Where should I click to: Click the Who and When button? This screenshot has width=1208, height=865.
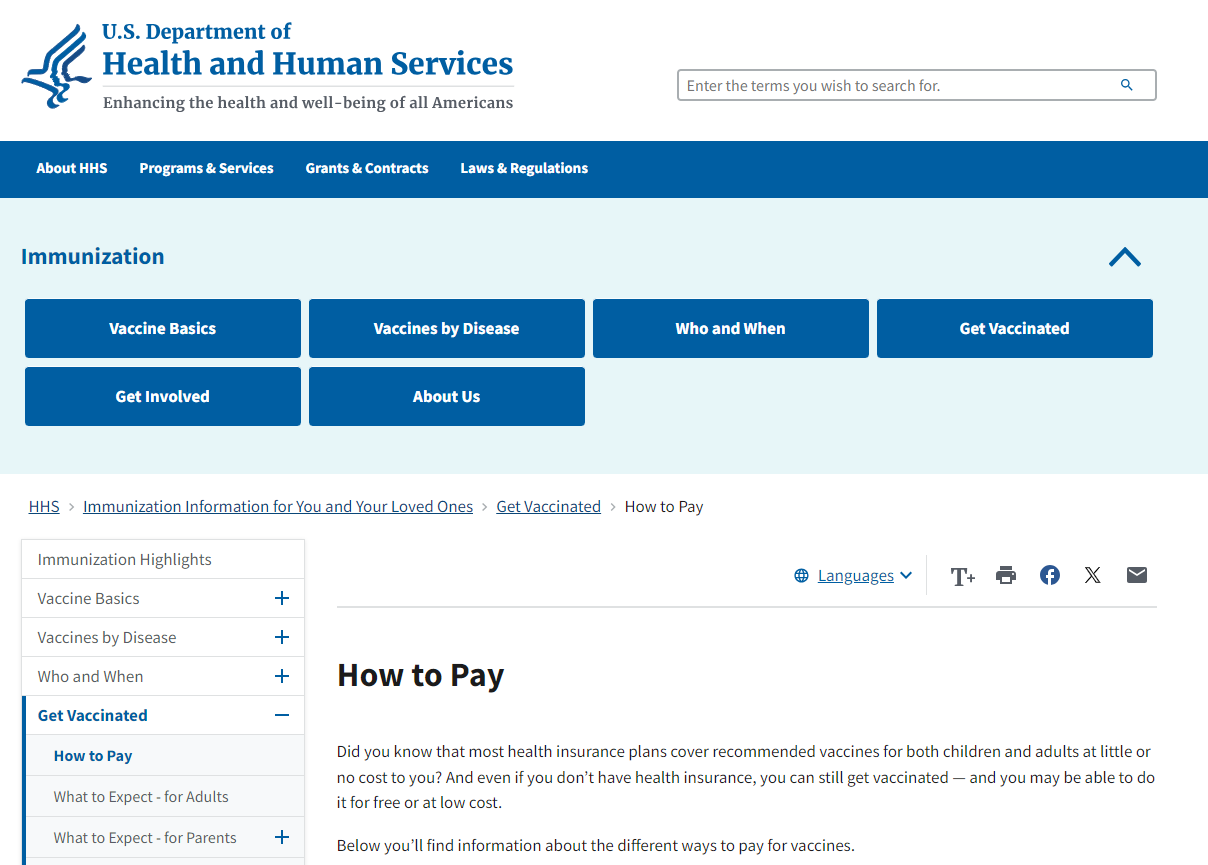point(730,328)
